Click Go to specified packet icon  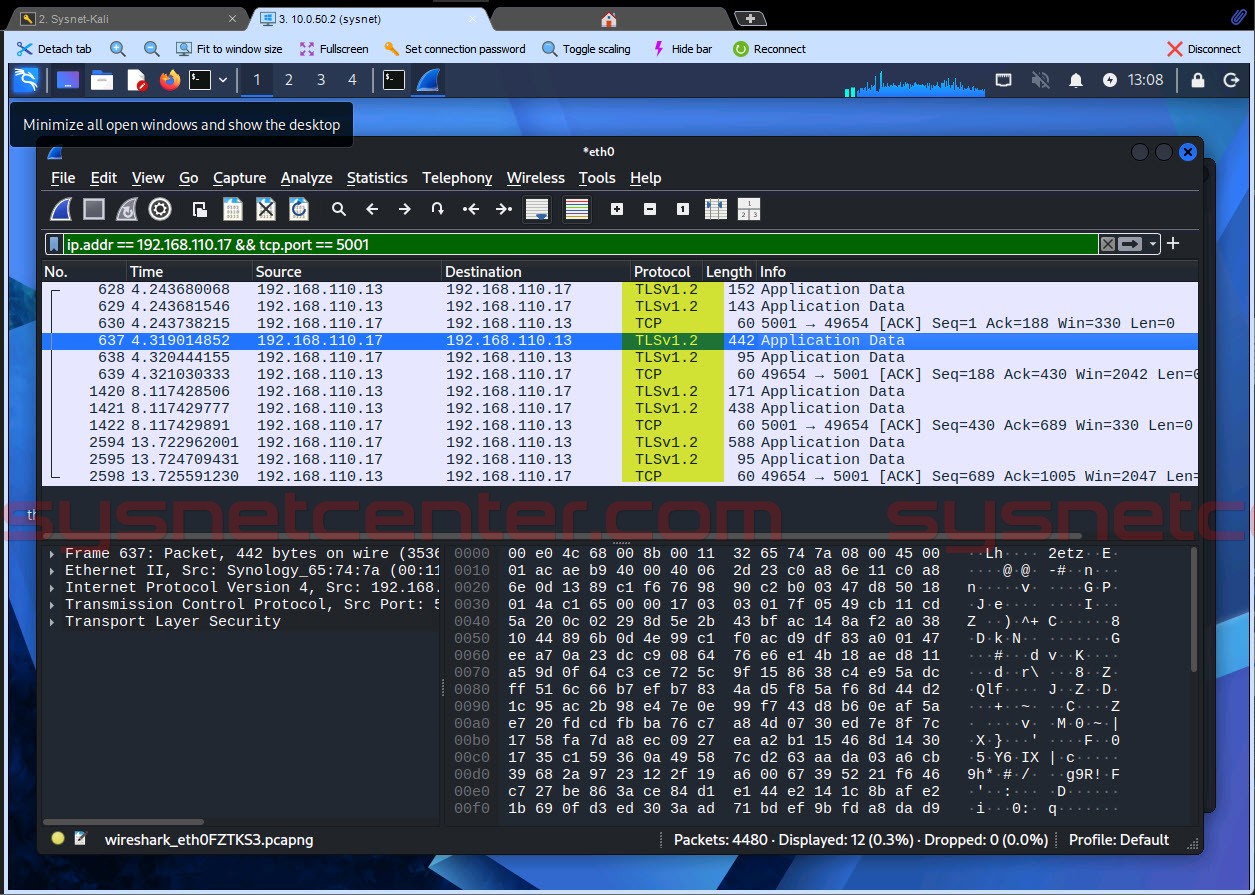(437, 209)
